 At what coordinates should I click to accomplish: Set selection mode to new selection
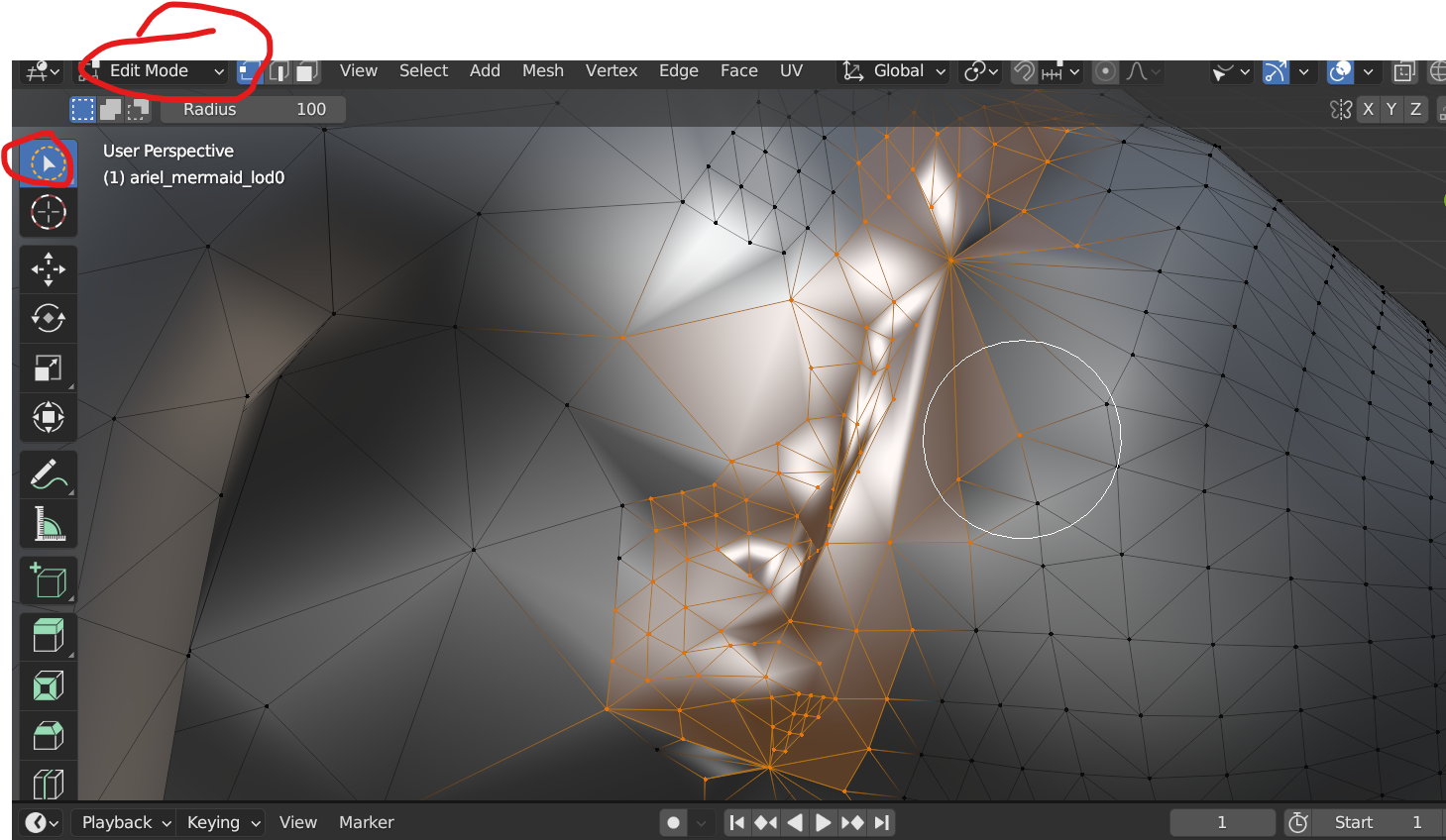[x=82, y=109]
